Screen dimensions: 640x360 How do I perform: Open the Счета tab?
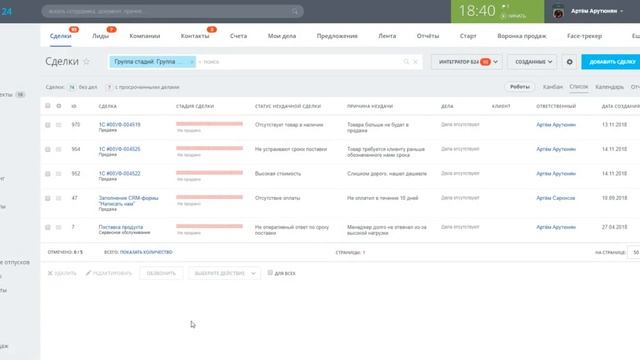click(238, 36)
